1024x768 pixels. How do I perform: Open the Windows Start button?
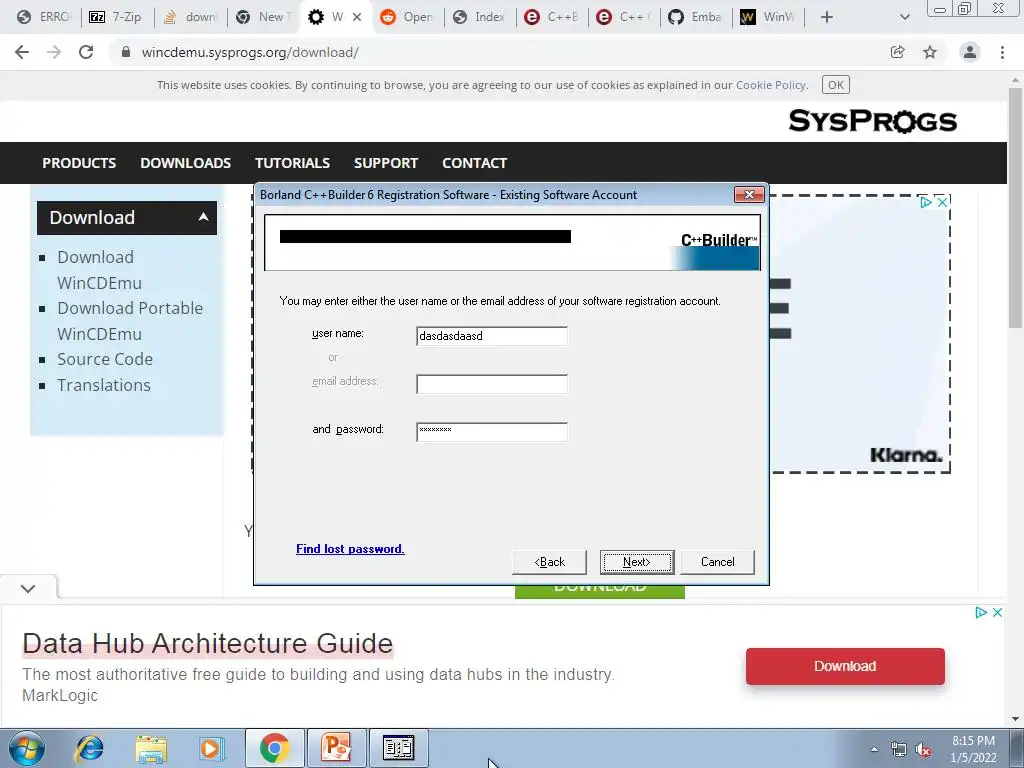point(27,748)
